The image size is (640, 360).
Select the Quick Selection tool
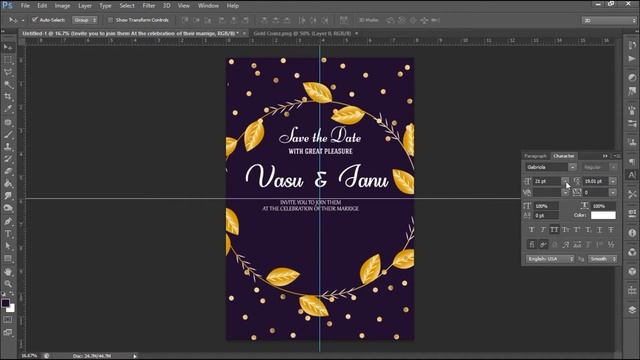[8, 84]
